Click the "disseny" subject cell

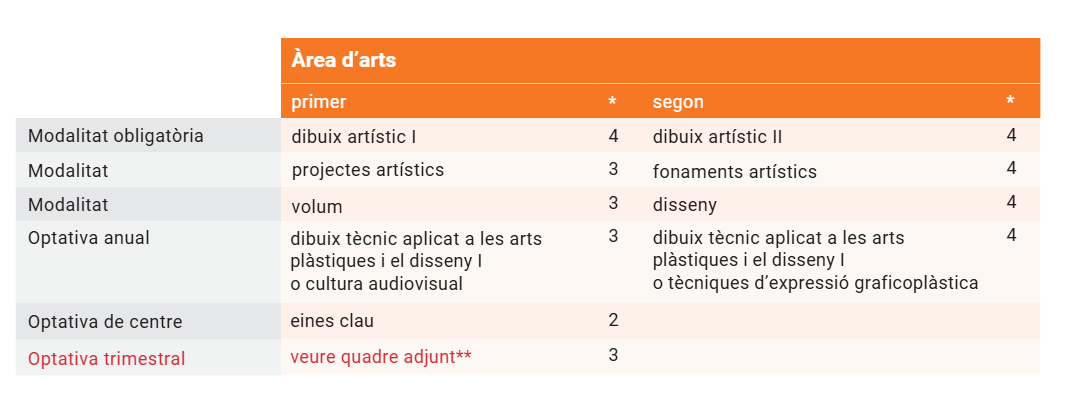pyautogui.click(x=685, y=205)
